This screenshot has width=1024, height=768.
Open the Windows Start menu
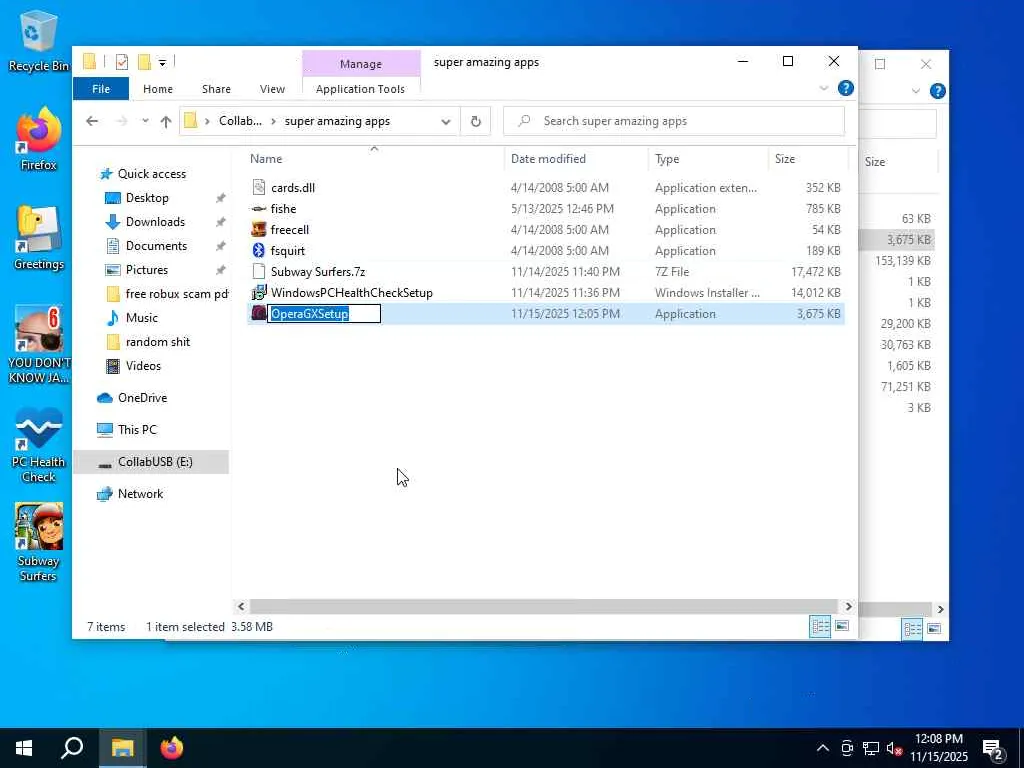pos(24,748)
